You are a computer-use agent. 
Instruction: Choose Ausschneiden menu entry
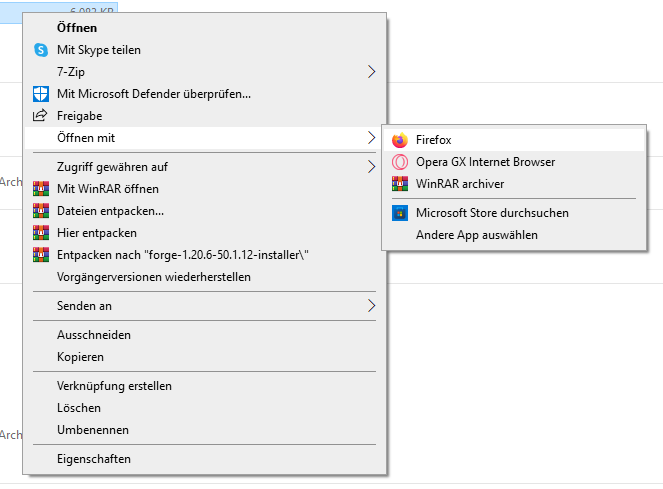click(94, 335)
